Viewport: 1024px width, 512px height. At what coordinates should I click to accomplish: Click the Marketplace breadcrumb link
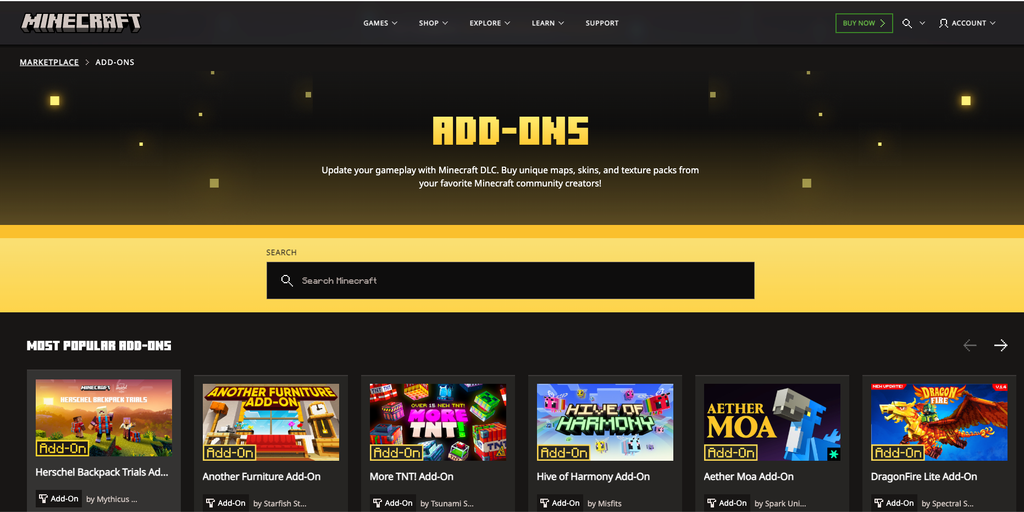[49, 62]
